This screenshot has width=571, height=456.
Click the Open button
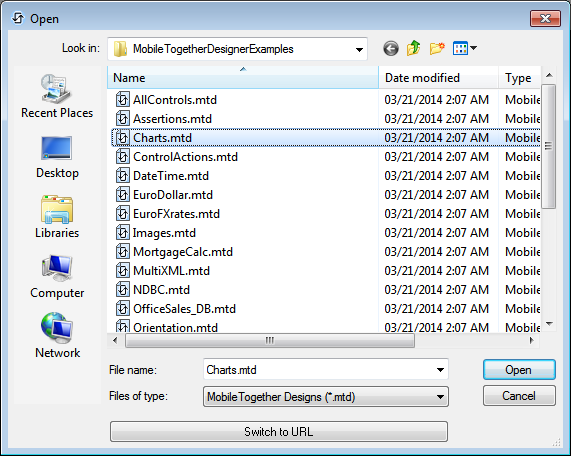[x=519, y=370]
